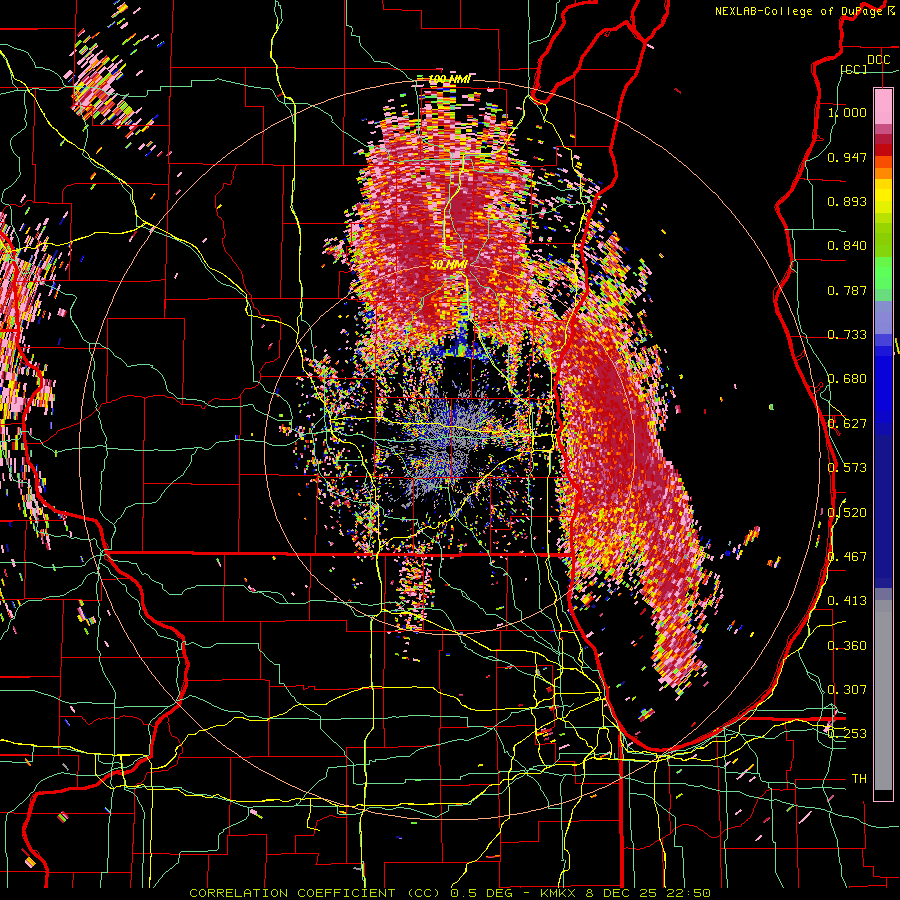The height and width of the screenshot is (900, 900).
Task: Click the 100 NMI range ring label
Action: [x=449, y=79]
